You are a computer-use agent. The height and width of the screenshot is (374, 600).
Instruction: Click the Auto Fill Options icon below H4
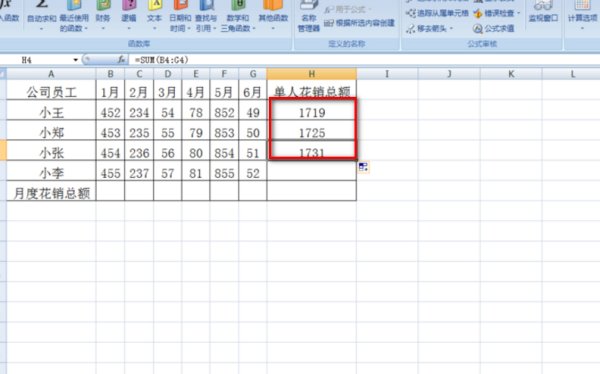(363, 167)
